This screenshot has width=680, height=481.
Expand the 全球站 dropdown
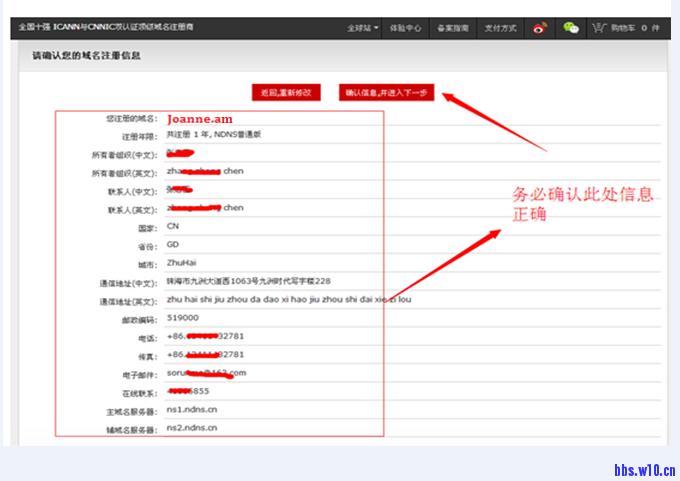[363, 28]
